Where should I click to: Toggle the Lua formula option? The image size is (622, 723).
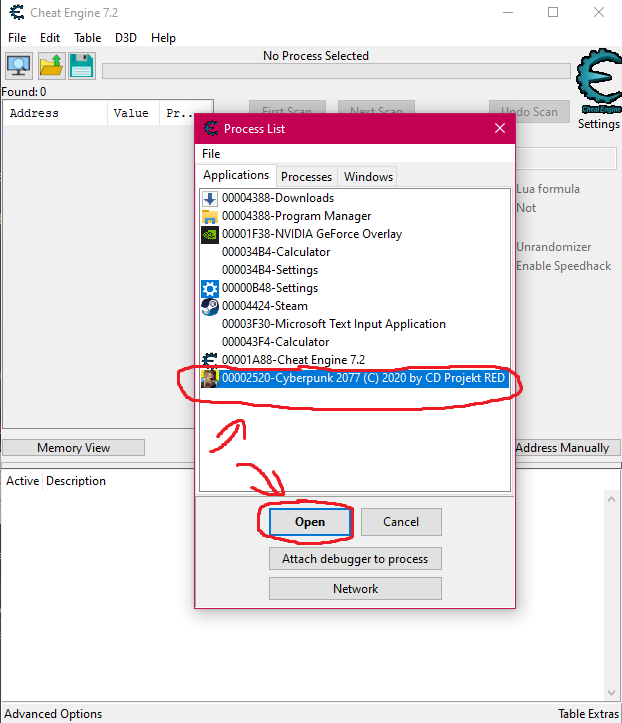pyautogui.click(x=548, y=189)
